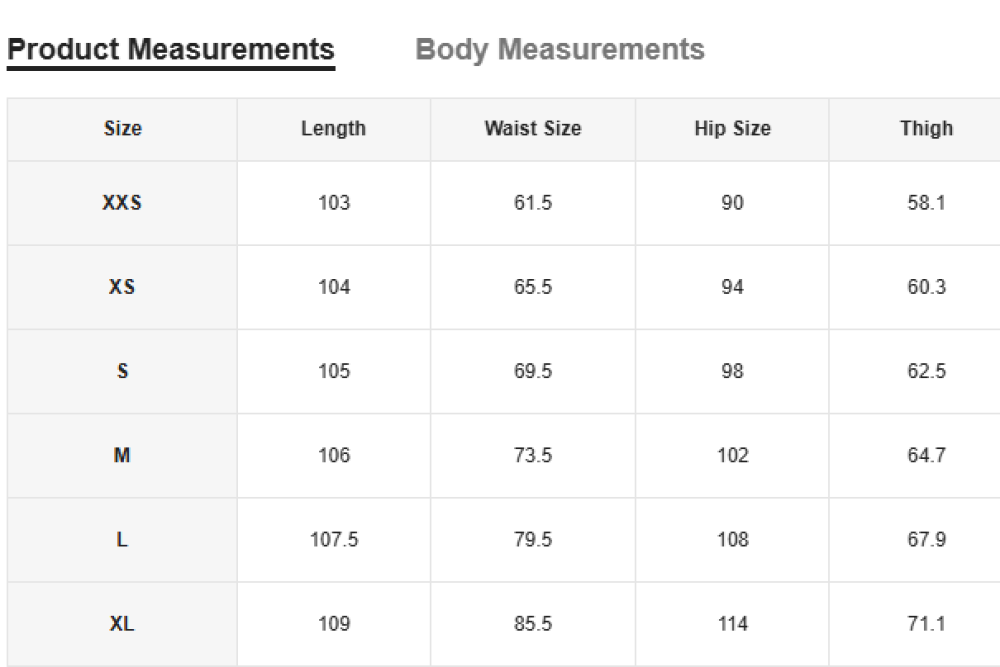The image size is (1000, 667).
Task: Select the Hip Size column header
Action: point(732,129)
